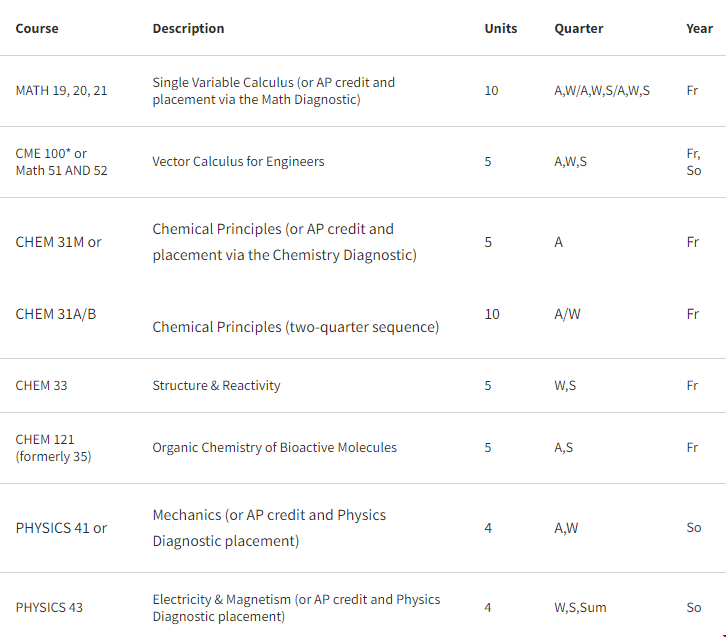Click the Year column header
Screen dimensions: 726x637
click(x=699, y=28)
